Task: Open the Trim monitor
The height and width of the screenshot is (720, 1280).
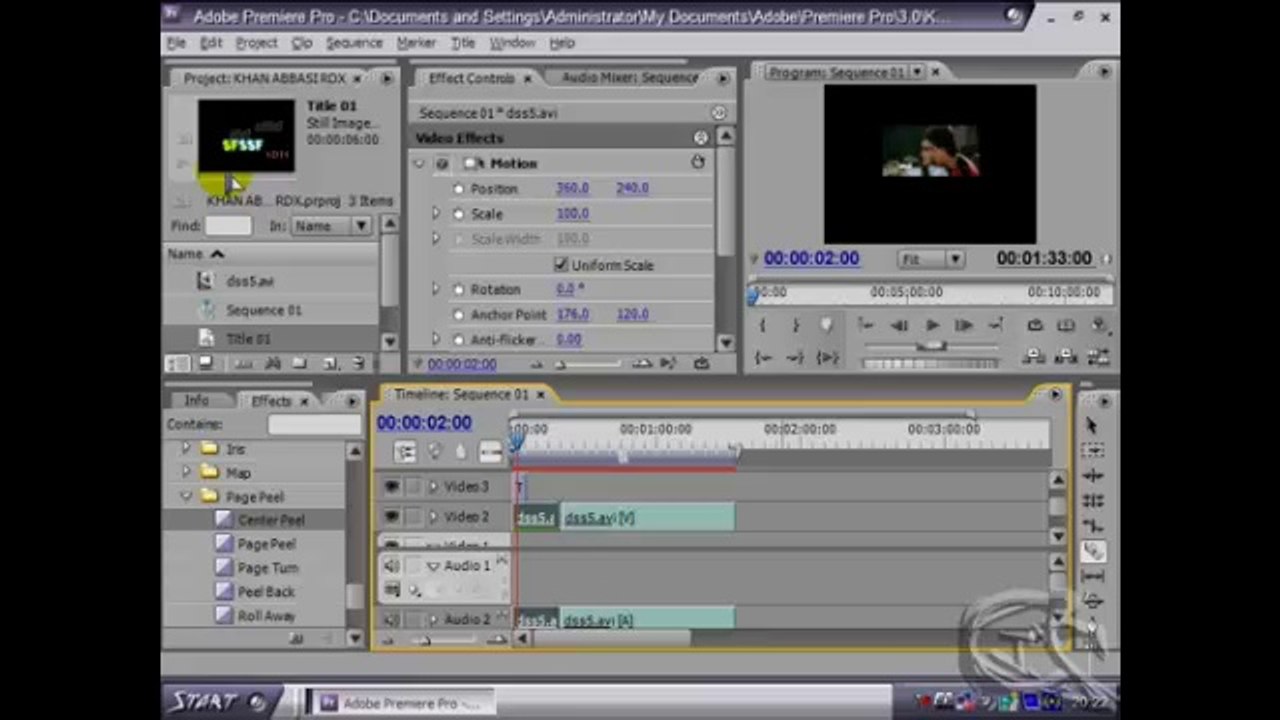Action: click(1098, 357)
